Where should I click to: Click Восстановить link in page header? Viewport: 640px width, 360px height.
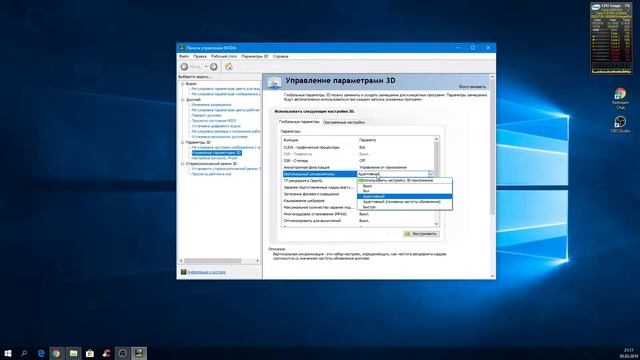point(472,87)
